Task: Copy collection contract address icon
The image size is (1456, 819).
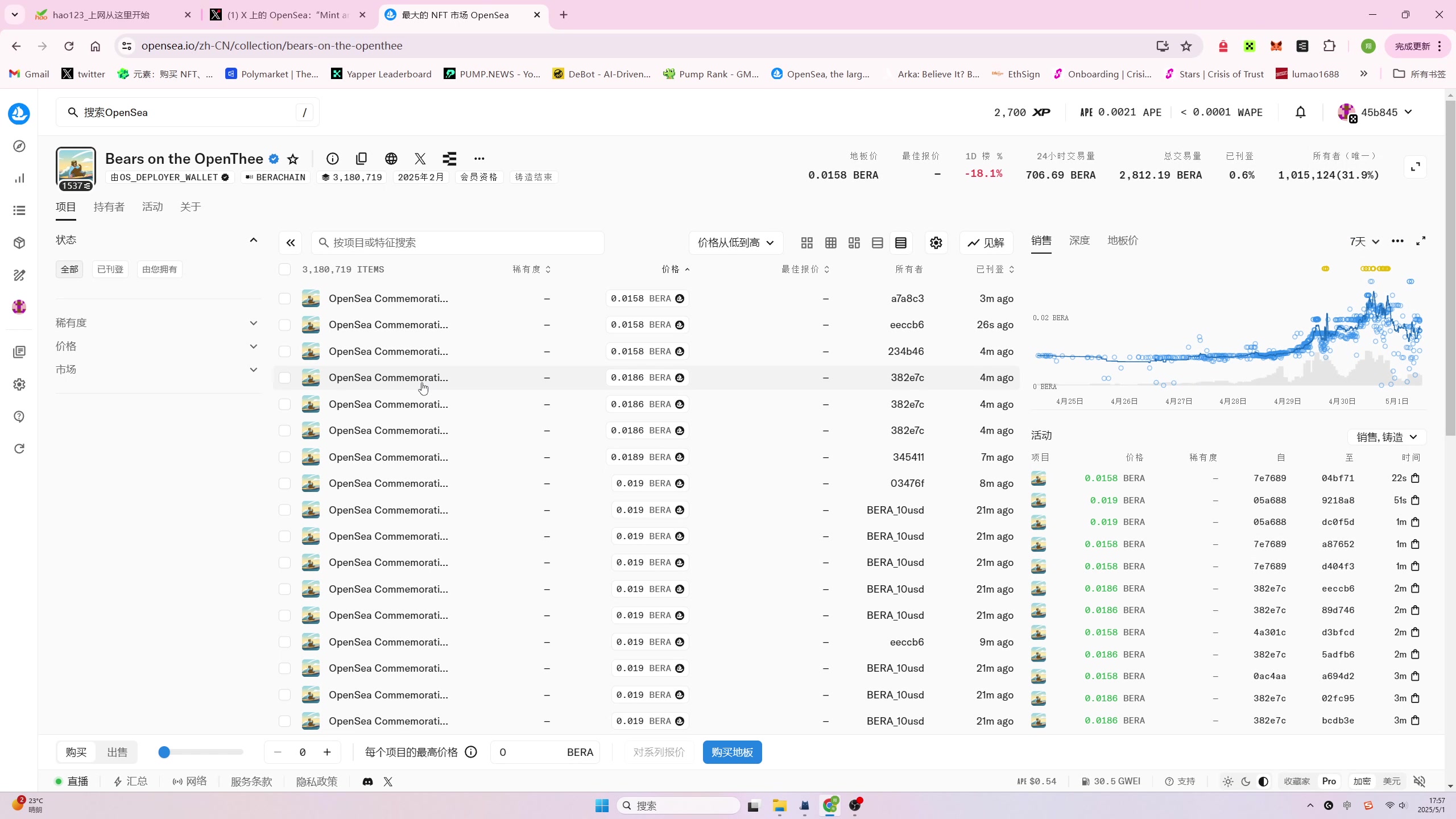Action: click(362, 159)
